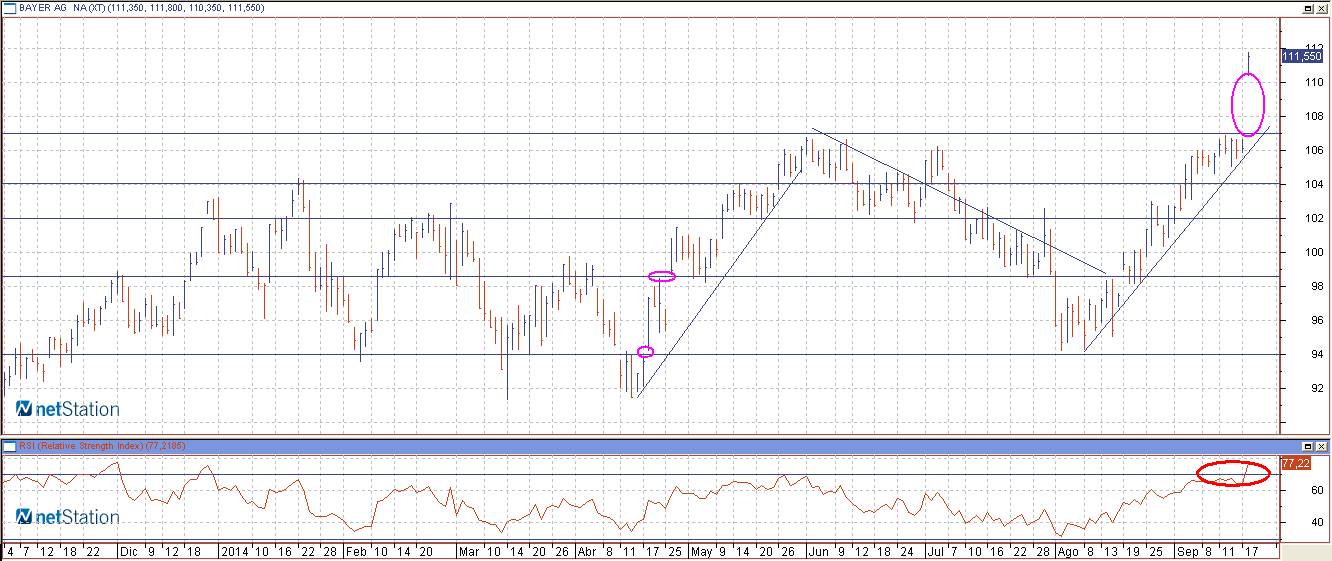The width and height of the screenshot is (1332, 561).
Task: Click the 104 price axis label
Action: pyautogui.click(x=1314, y=184)
